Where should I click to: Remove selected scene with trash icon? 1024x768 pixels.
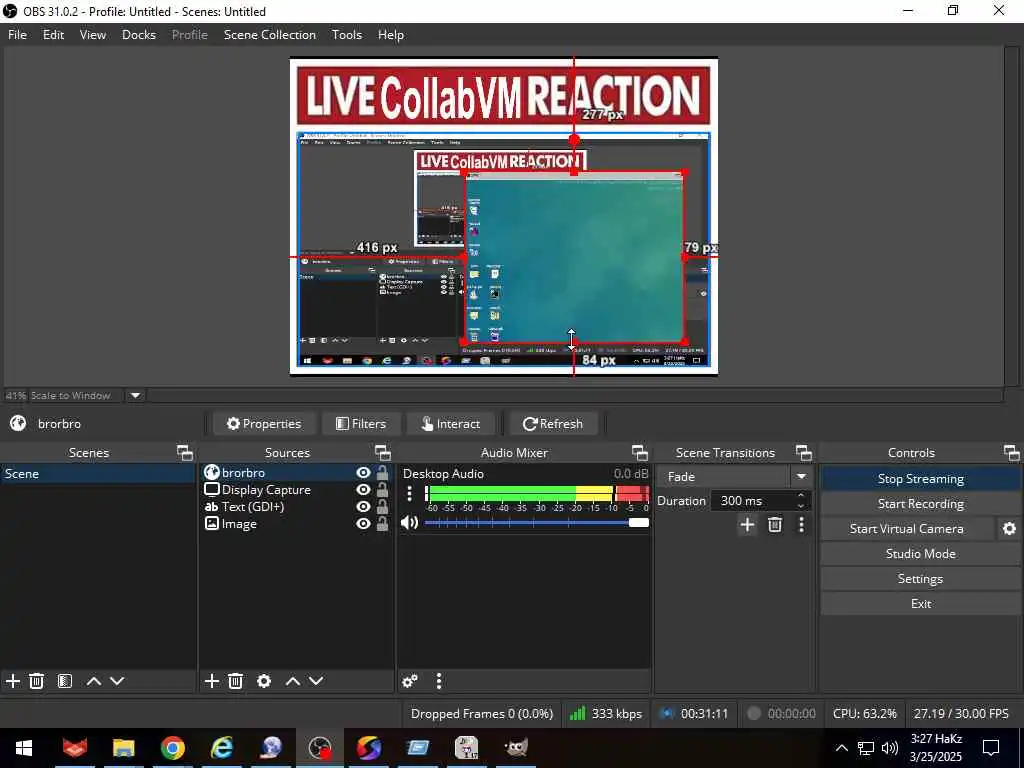click(37, 681)
